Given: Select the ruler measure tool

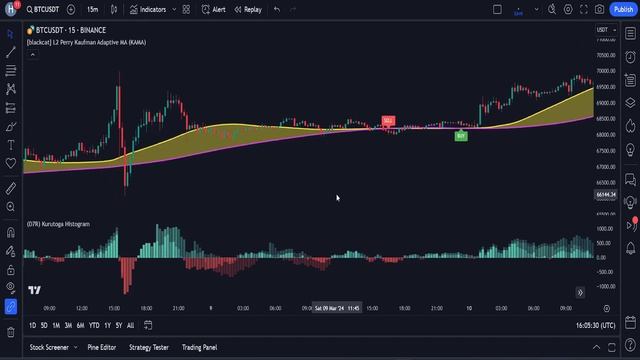Looking at the screenshot, I should pos(11,188).
